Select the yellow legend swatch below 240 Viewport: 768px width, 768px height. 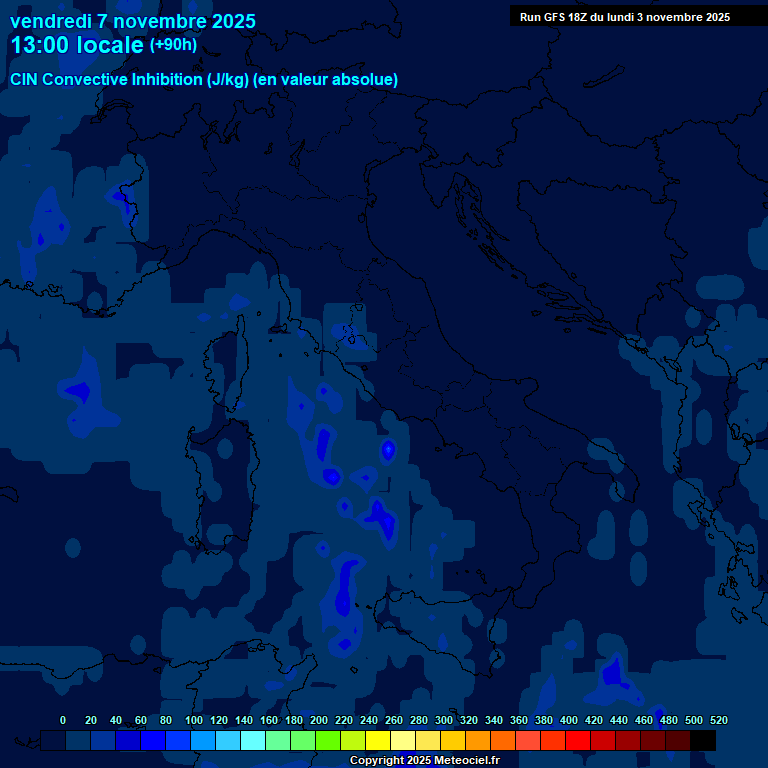378,741
